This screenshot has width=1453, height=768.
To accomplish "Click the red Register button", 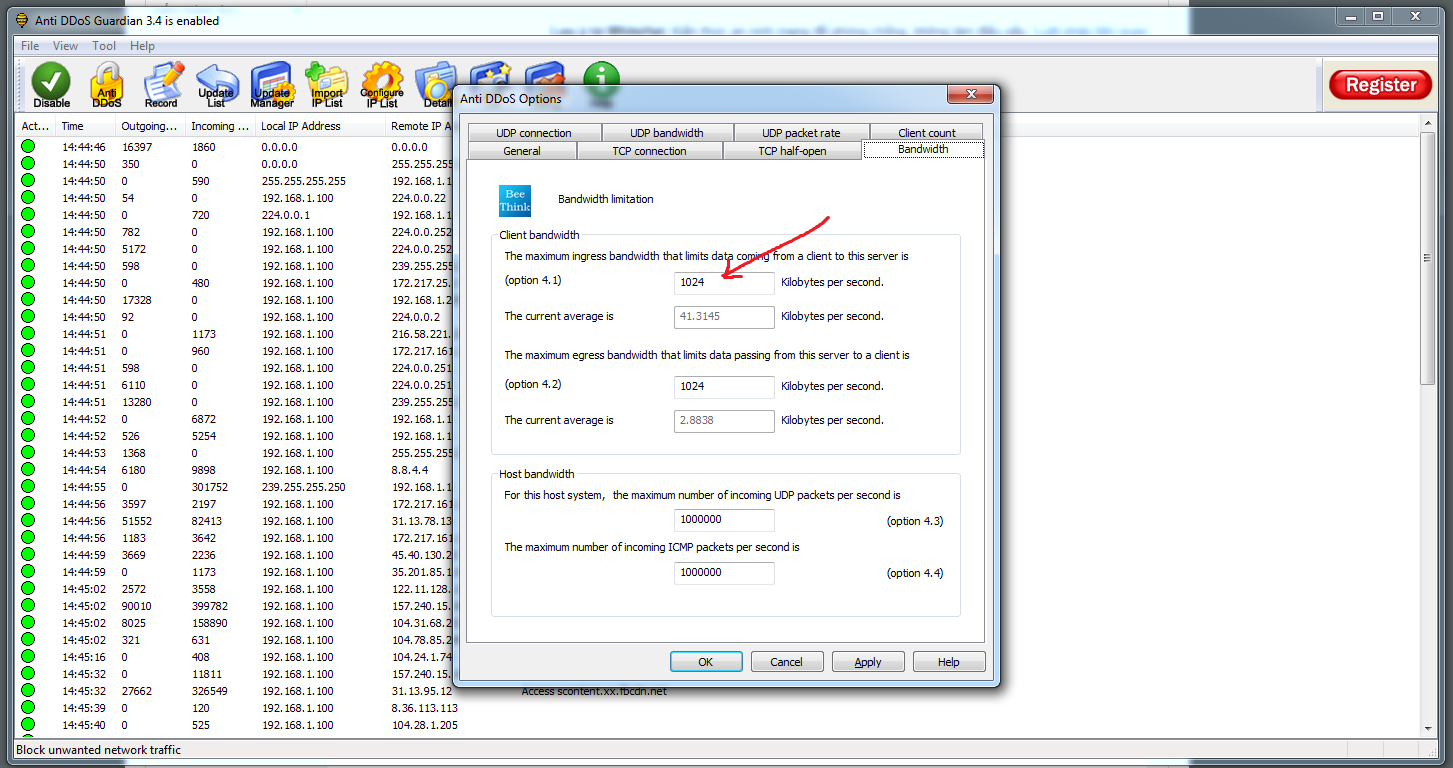I will click(x=1381, y=85).
